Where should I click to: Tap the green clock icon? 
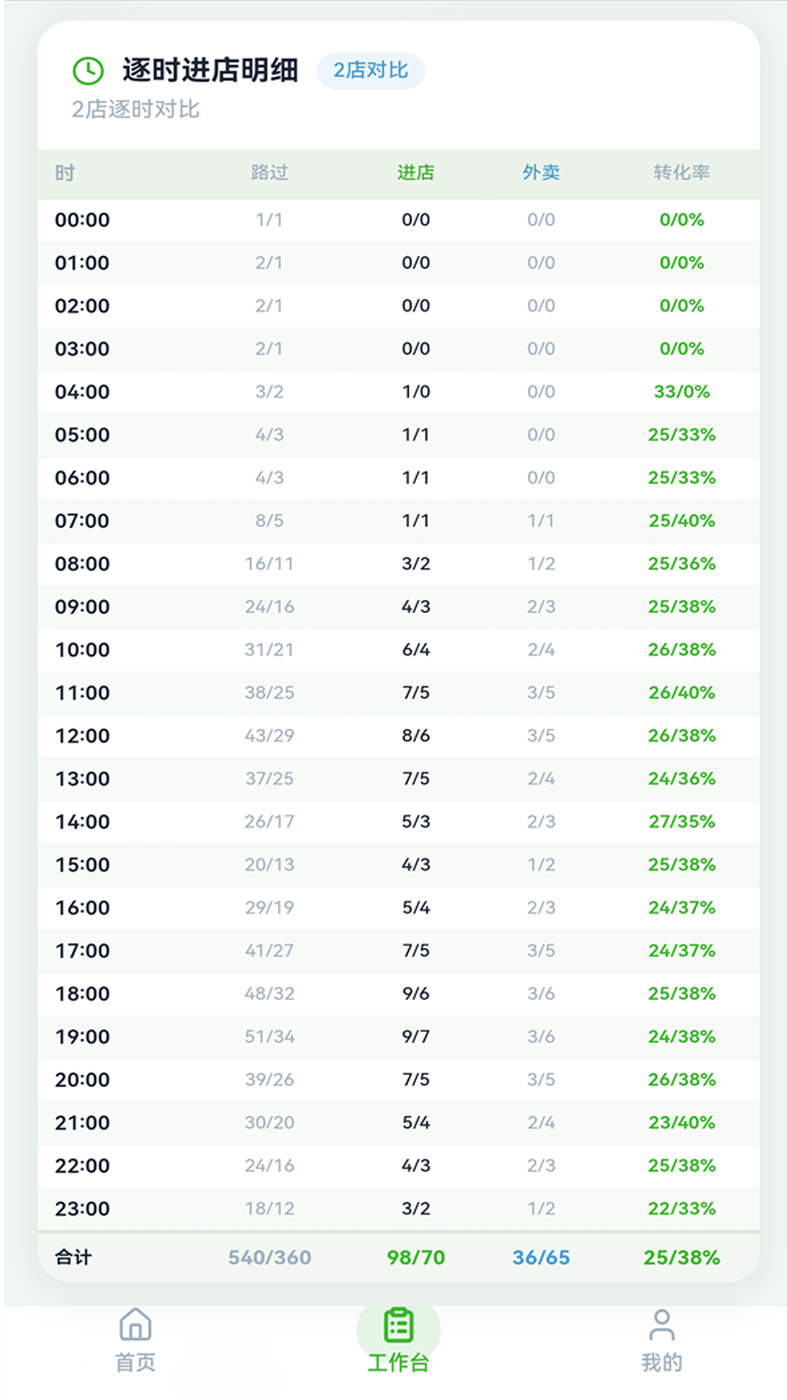(x=88, y=71)
